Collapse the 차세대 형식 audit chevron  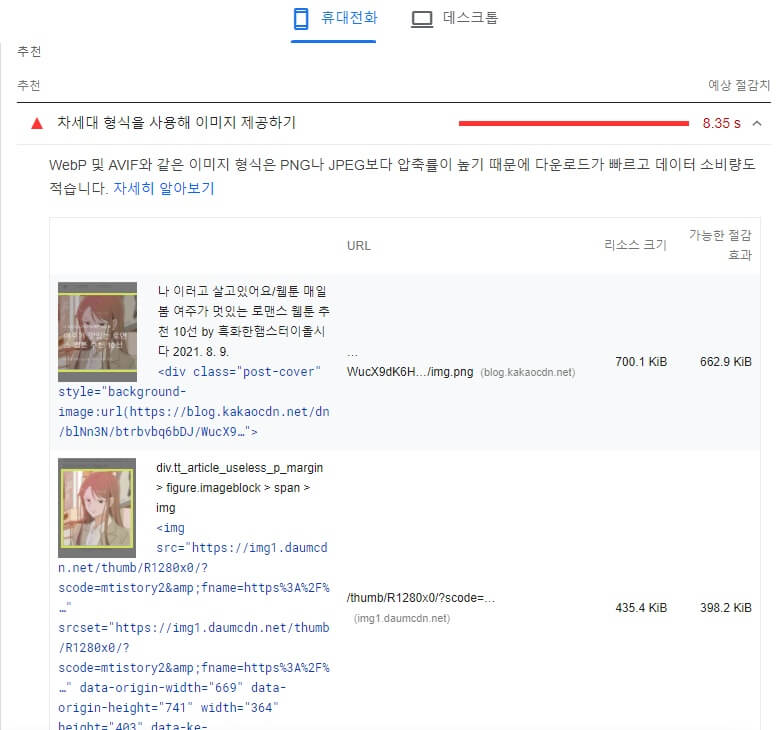[x=757, y=123]
